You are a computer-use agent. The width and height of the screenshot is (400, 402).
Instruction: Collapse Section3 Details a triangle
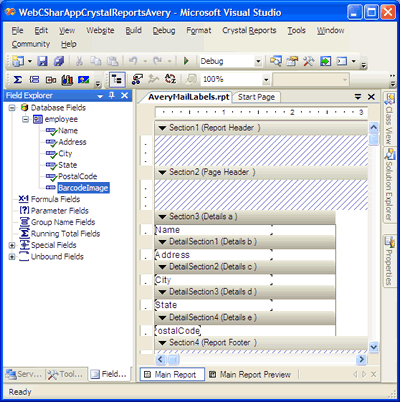[162, 217]
